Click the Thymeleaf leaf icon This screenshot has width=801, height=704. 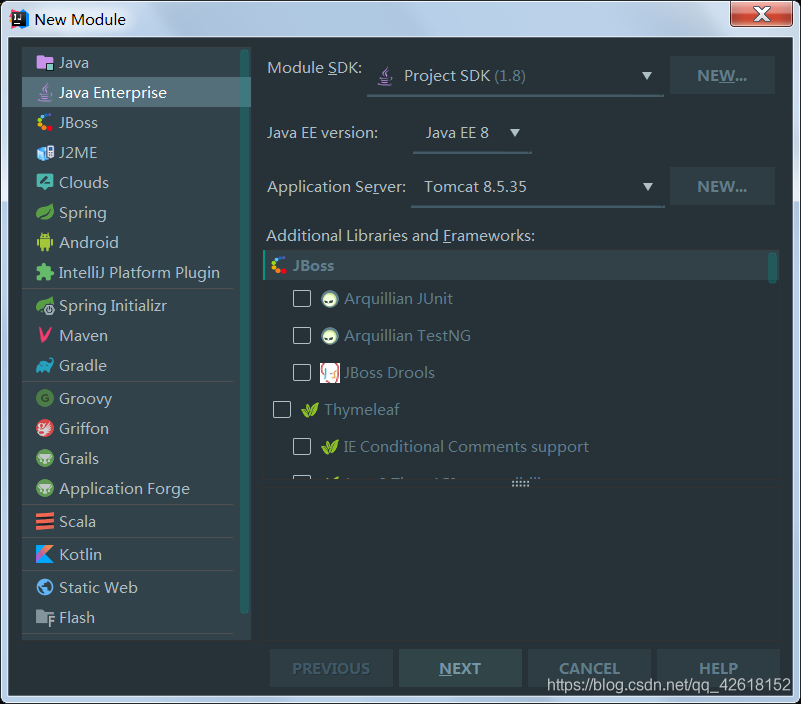(310, 410)
